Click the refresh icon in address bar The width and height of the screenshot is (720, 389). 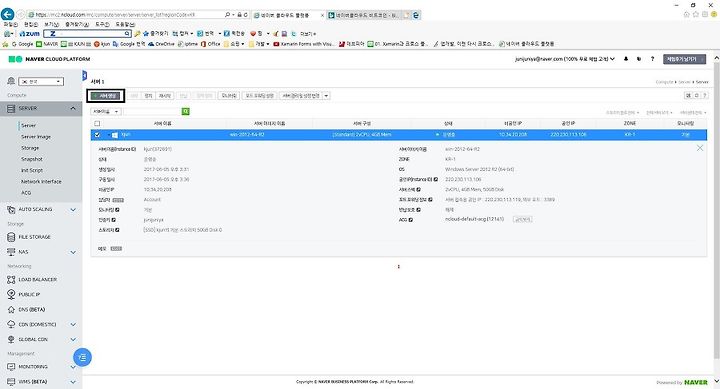246,15
